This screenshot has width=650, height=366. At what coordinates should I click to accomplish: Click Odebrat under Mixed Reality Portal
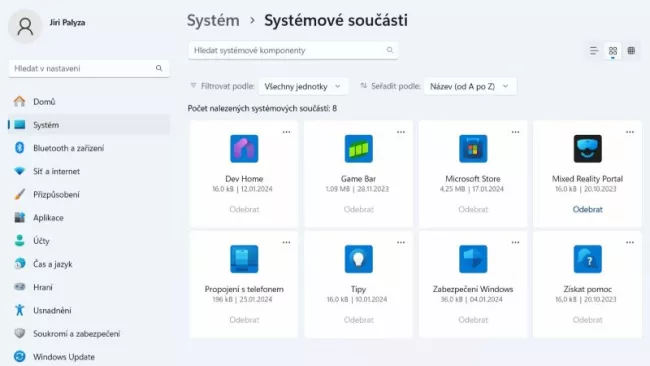tap(587, 209)
